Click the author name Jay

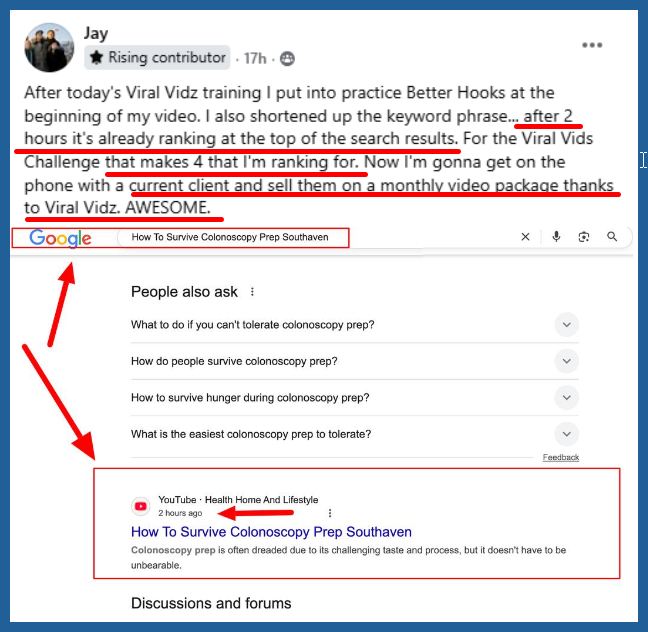[x=96, y=33]
